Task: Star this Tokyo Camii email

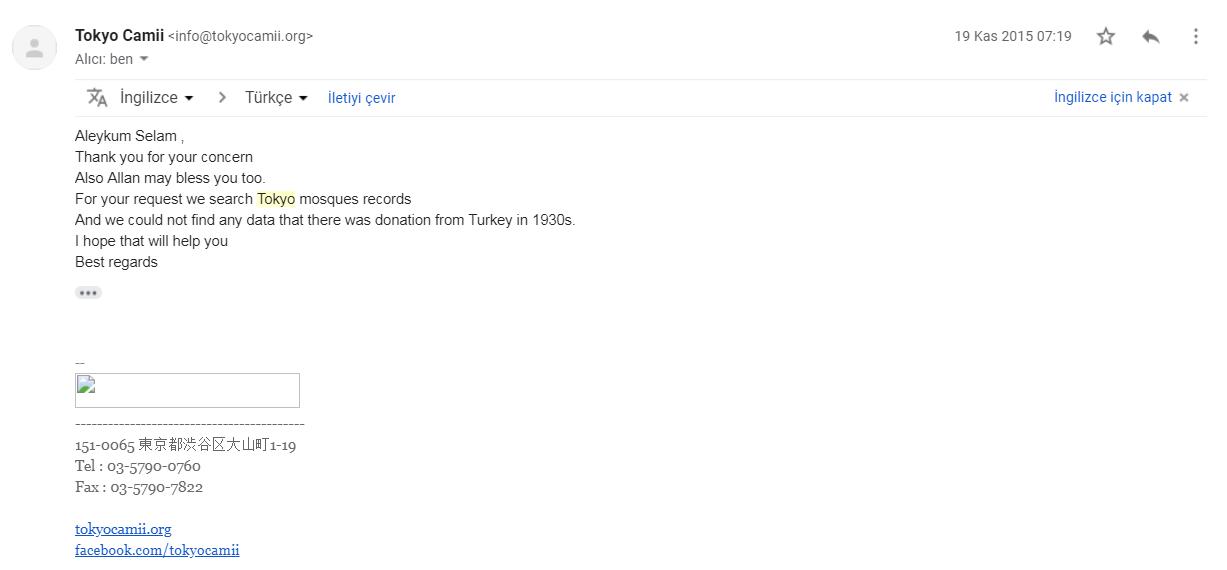Action: (1105, 36)
